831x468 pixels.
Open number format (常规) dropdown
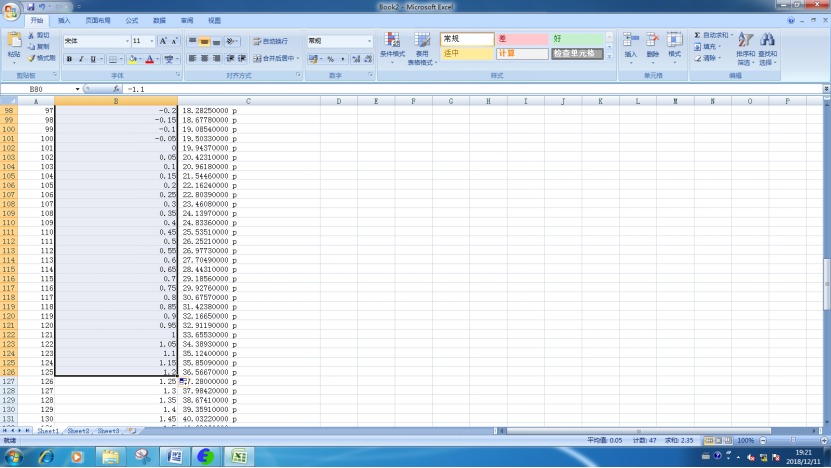pos(369,41)
